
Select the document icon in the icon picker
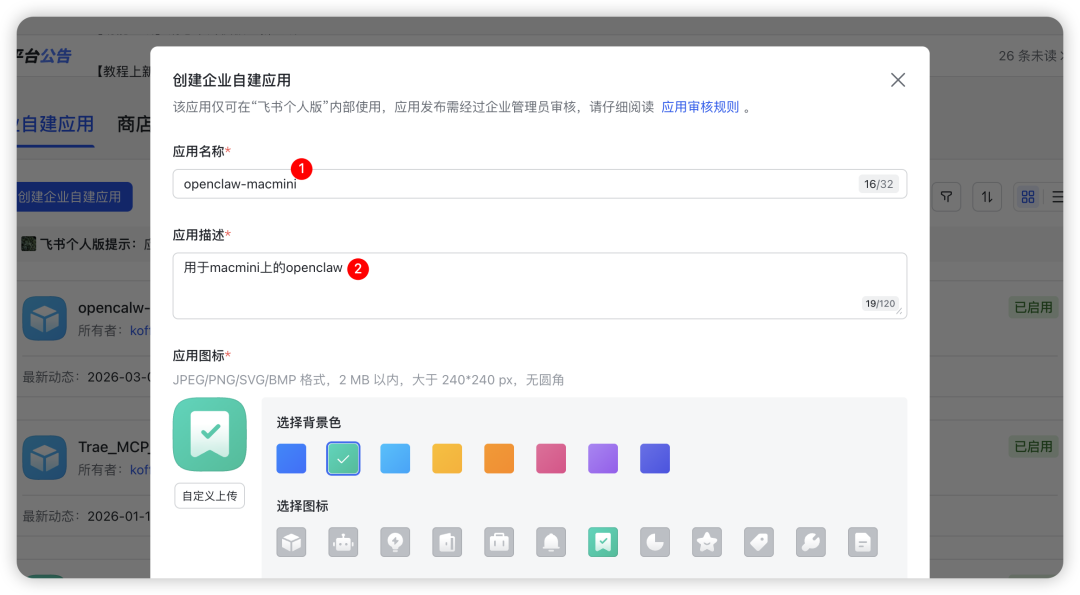coord(863,542)
